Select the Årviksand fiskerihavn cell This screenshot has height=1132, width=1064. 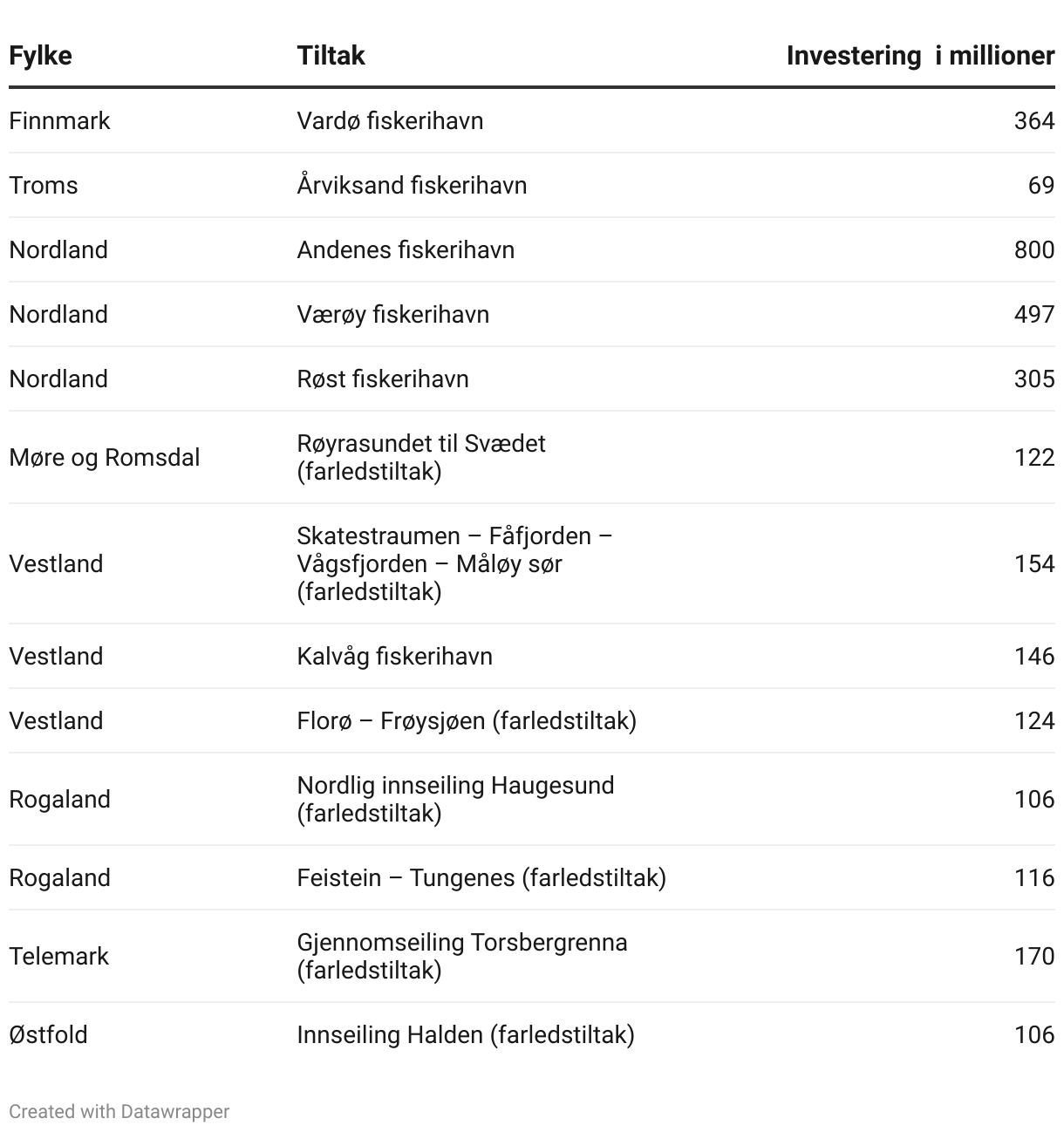pos(412,185)
